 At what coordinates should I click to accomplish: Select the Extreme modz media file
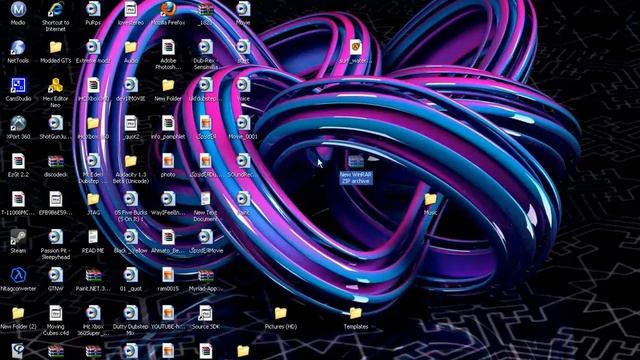93,47
